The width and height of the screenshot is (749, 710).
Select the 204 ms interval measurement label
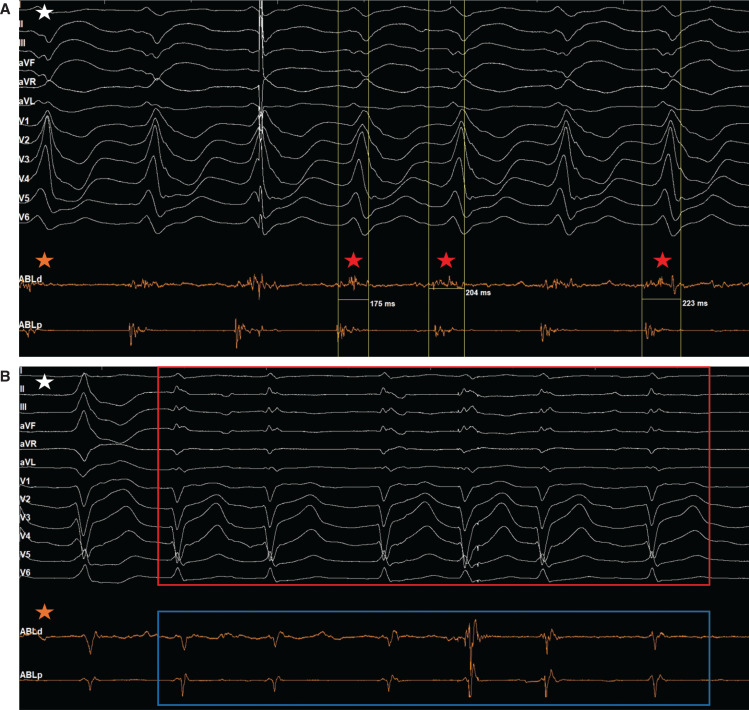click(x=478, y=292)
